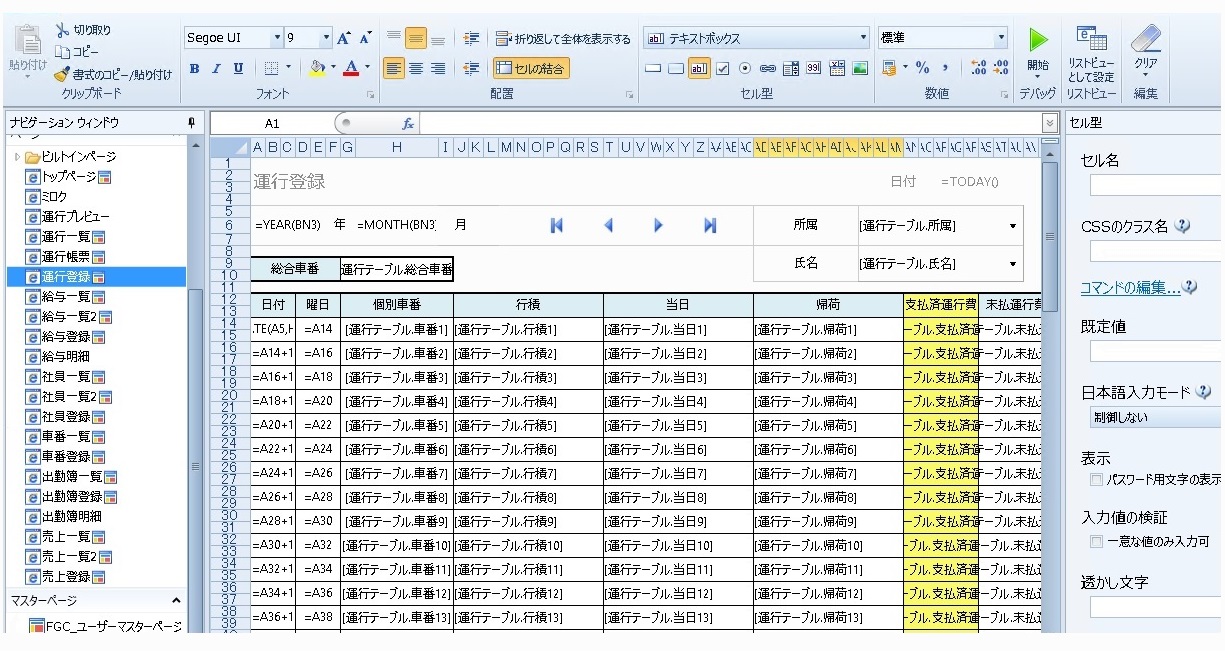The image size is (1225, 652).
Task: Apply the date picker cell type icon
Action: tap(838, 68)
